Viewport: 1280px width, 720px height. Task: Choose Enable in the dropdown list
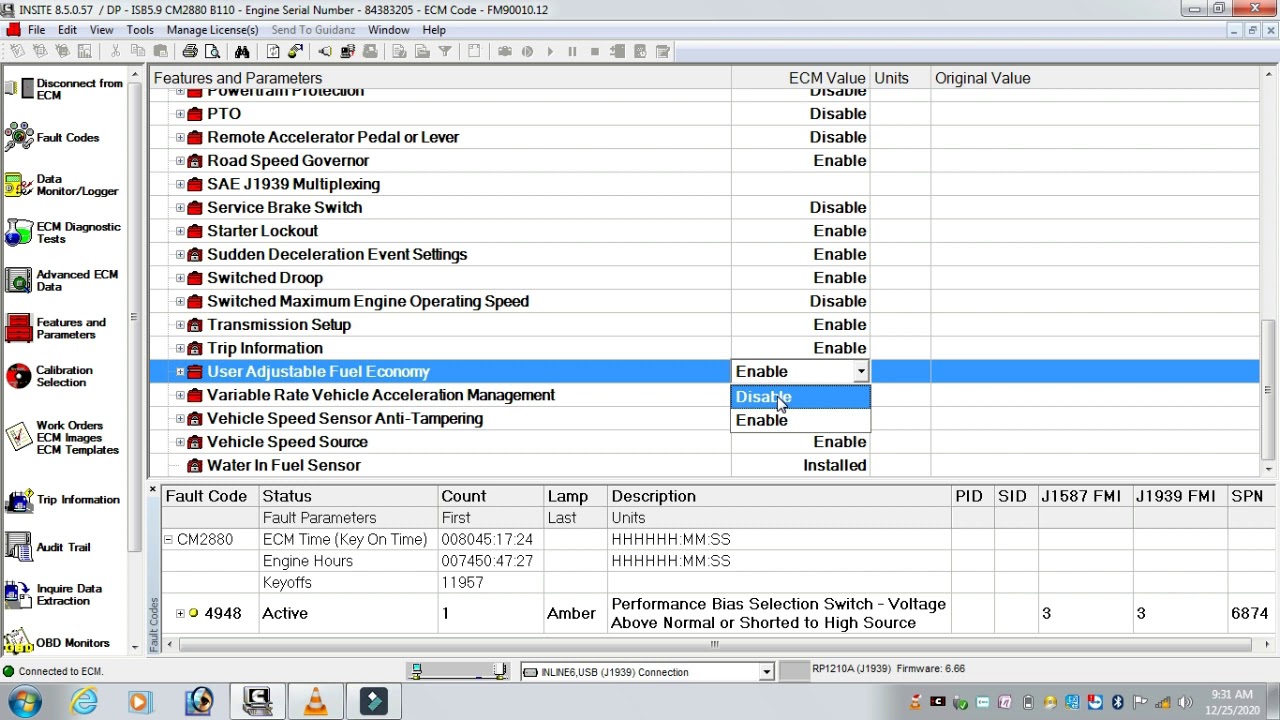(x=801, y=420)
